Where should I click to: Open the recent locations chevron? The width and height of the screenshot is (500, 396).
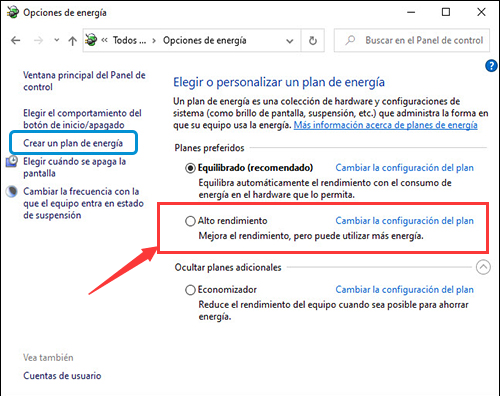click(x=57, y=40)
